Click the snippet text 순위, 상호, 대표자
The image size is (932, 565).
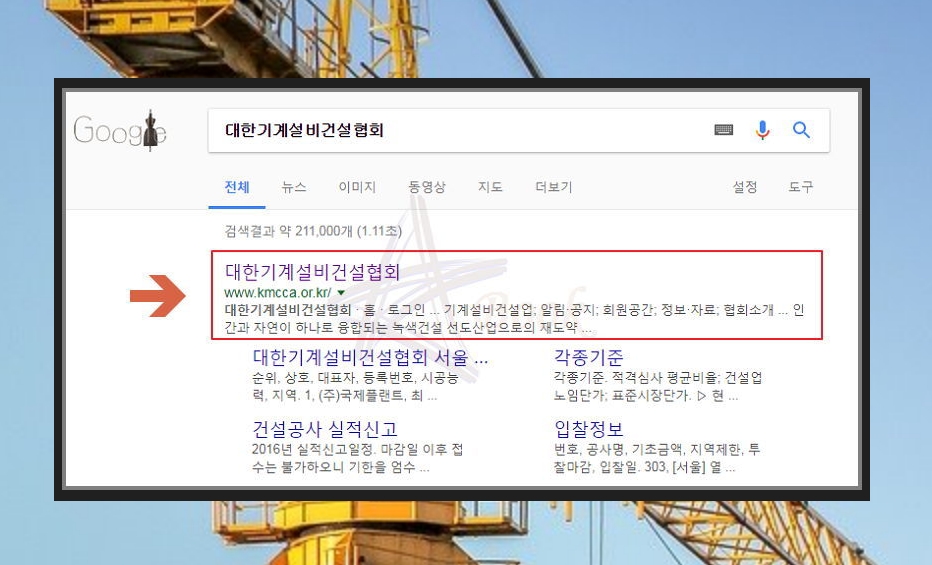[x=355, y=378]
